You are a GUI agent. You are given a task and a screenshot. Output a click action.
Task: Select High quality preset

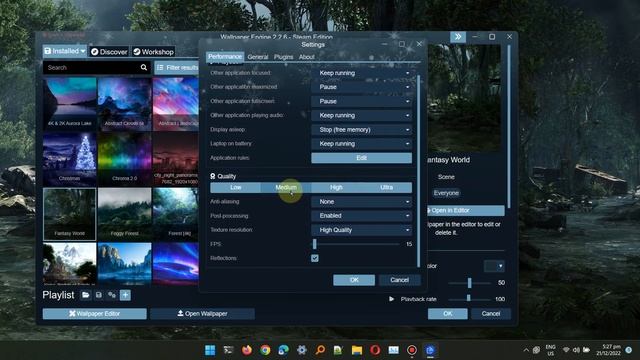tap(336, 187)
